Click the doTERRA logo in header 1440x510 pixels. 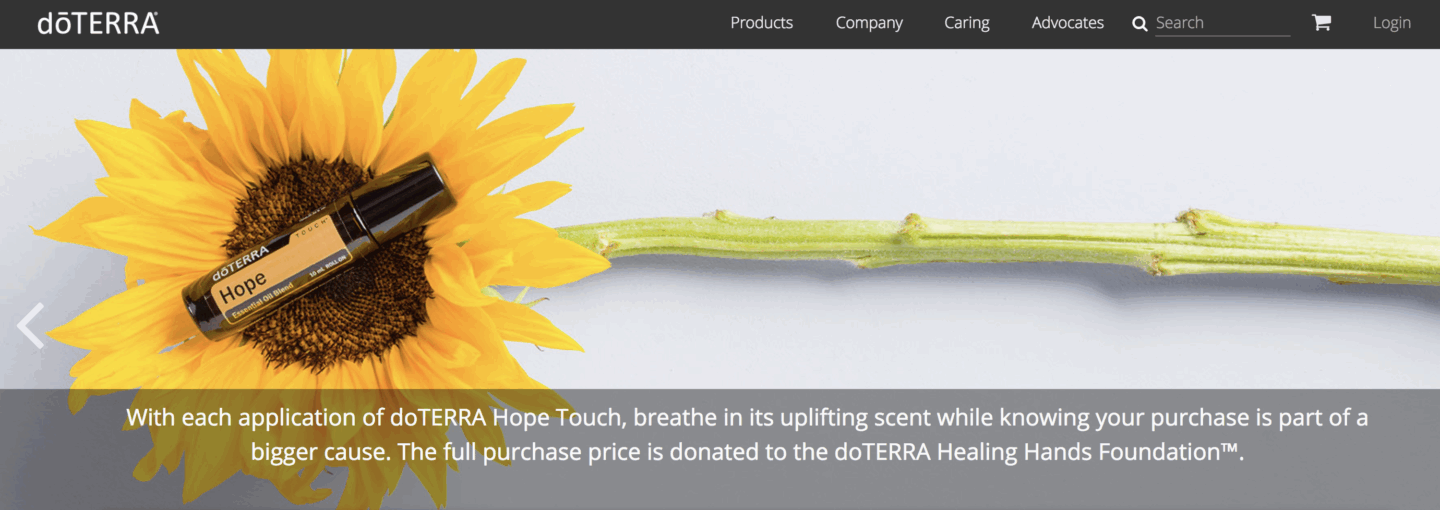tap(98, 23)
